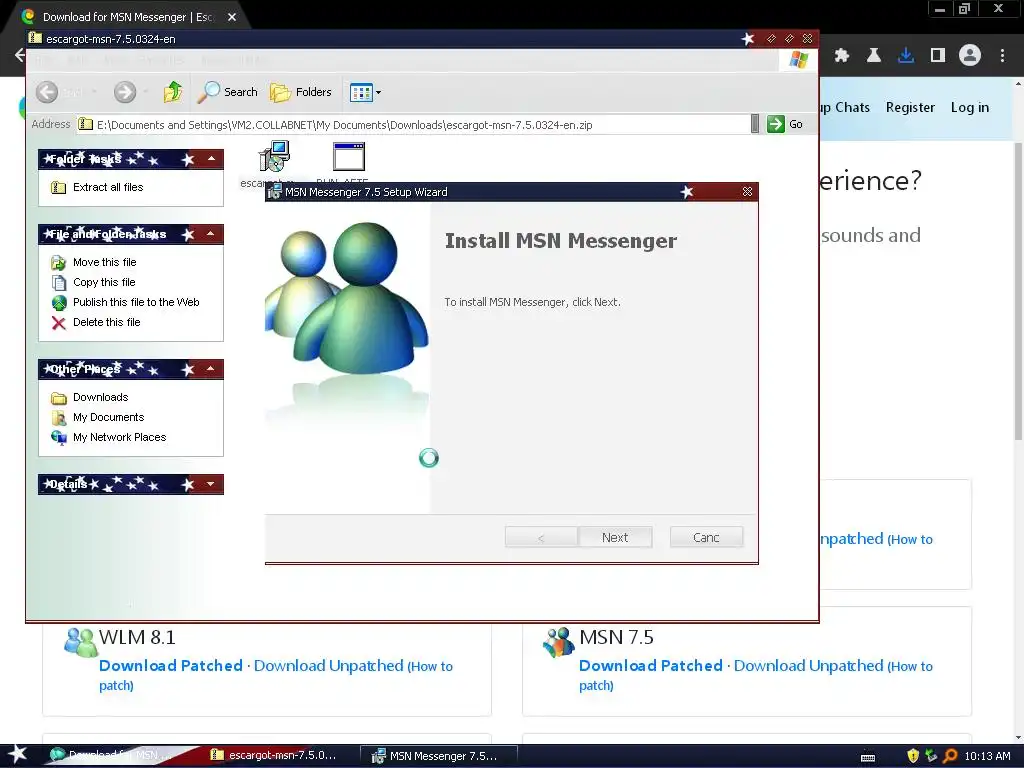Click the Copy this file icon
The width and height of the screenshot is (1024, 768).
pyautogui.click(x=59, y=282)
